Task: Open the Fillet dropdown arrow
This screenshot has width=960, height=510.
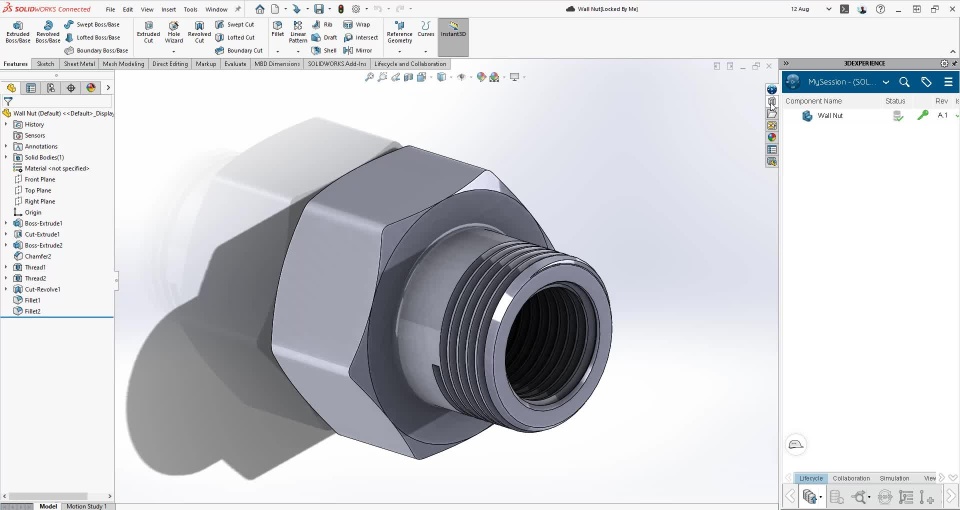Action: [x=277, y=51]
